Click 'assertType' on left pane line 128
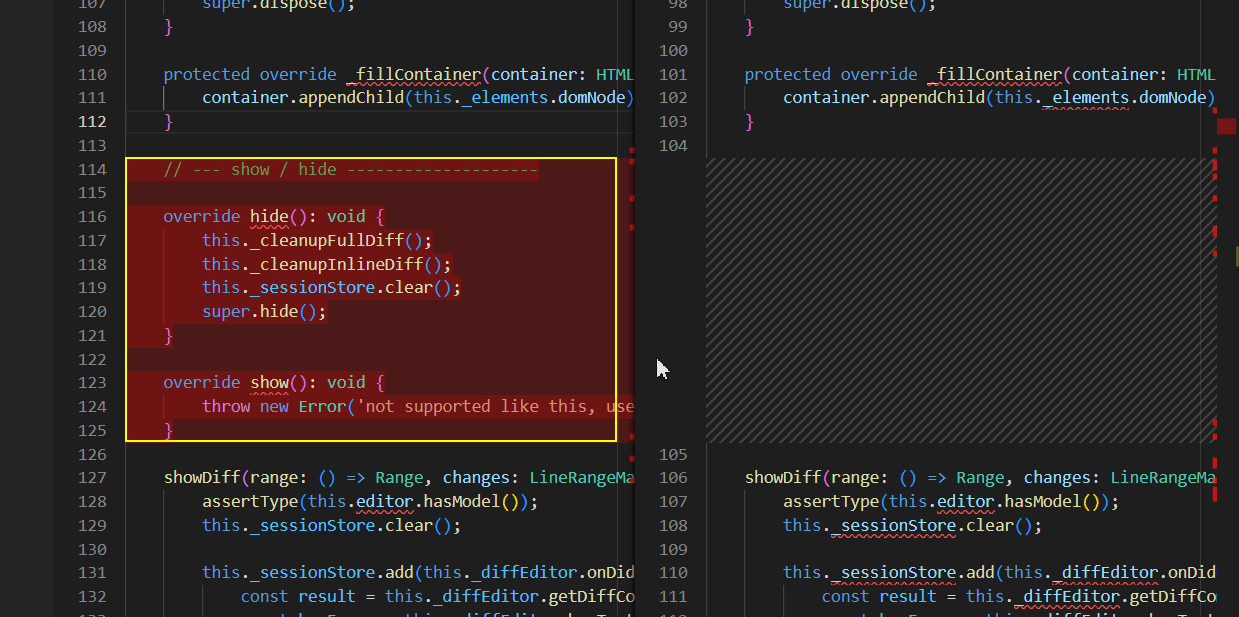Image resolution: width=1239 pixels, height=617 pixels. [250, 502]
